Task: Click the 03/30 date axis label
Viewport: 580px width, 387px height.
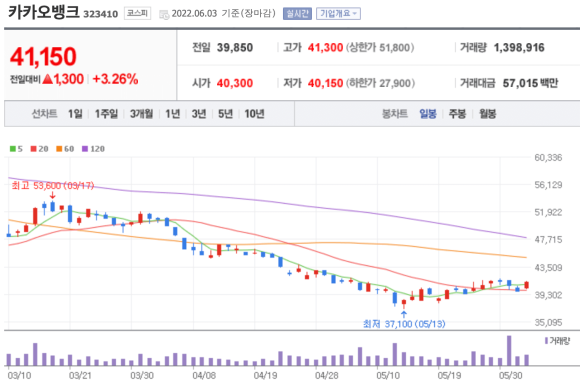Action: tap(142, 376)
